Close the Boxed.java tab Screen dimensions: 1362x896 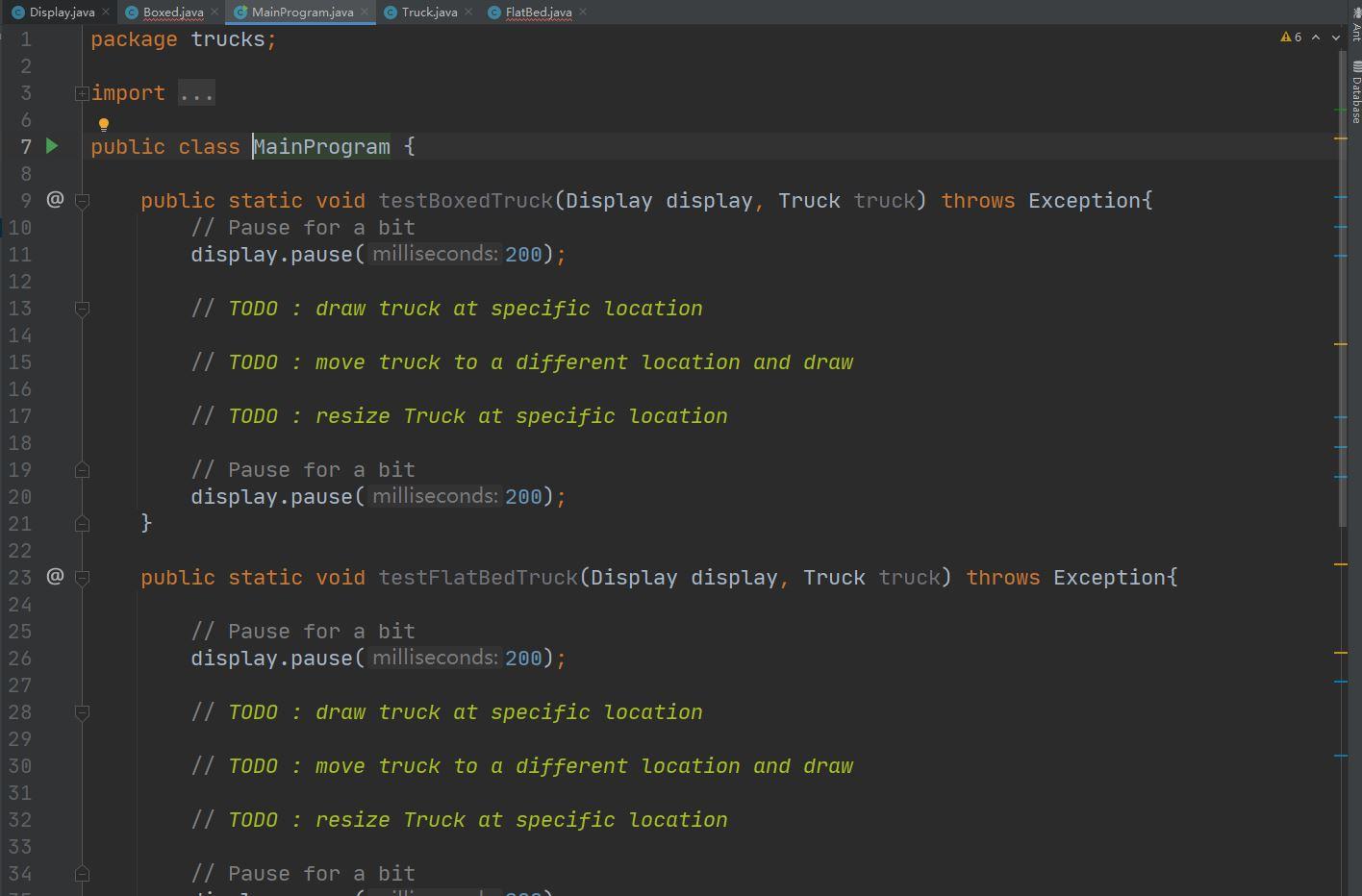(214, 12)
